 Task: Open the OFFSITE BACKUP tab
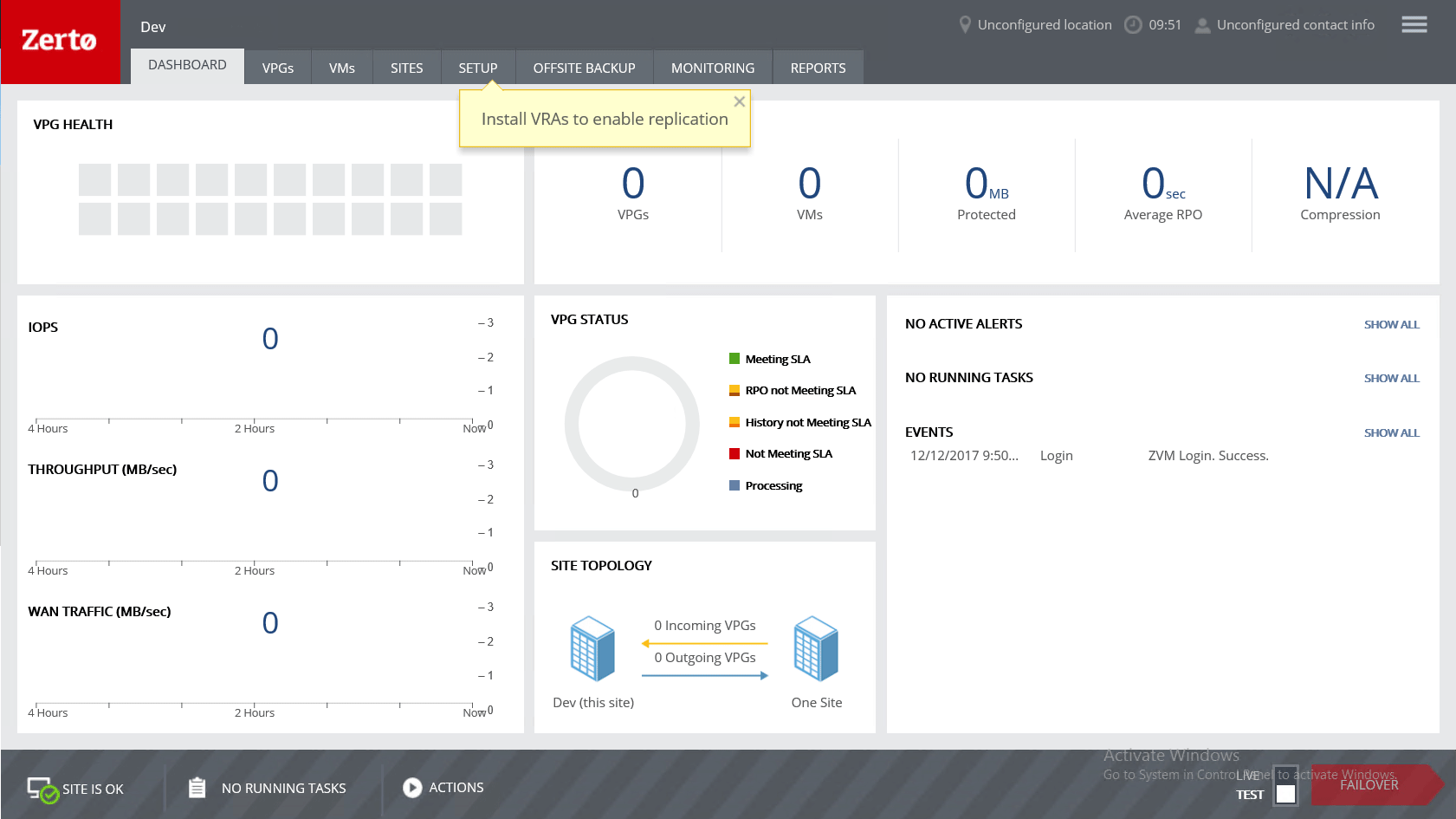584,67
